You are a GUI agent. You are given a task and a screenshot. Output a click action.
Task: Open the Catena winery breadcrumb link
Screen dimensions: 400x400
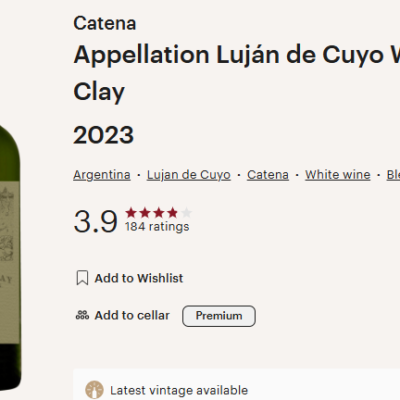point(268,175)
